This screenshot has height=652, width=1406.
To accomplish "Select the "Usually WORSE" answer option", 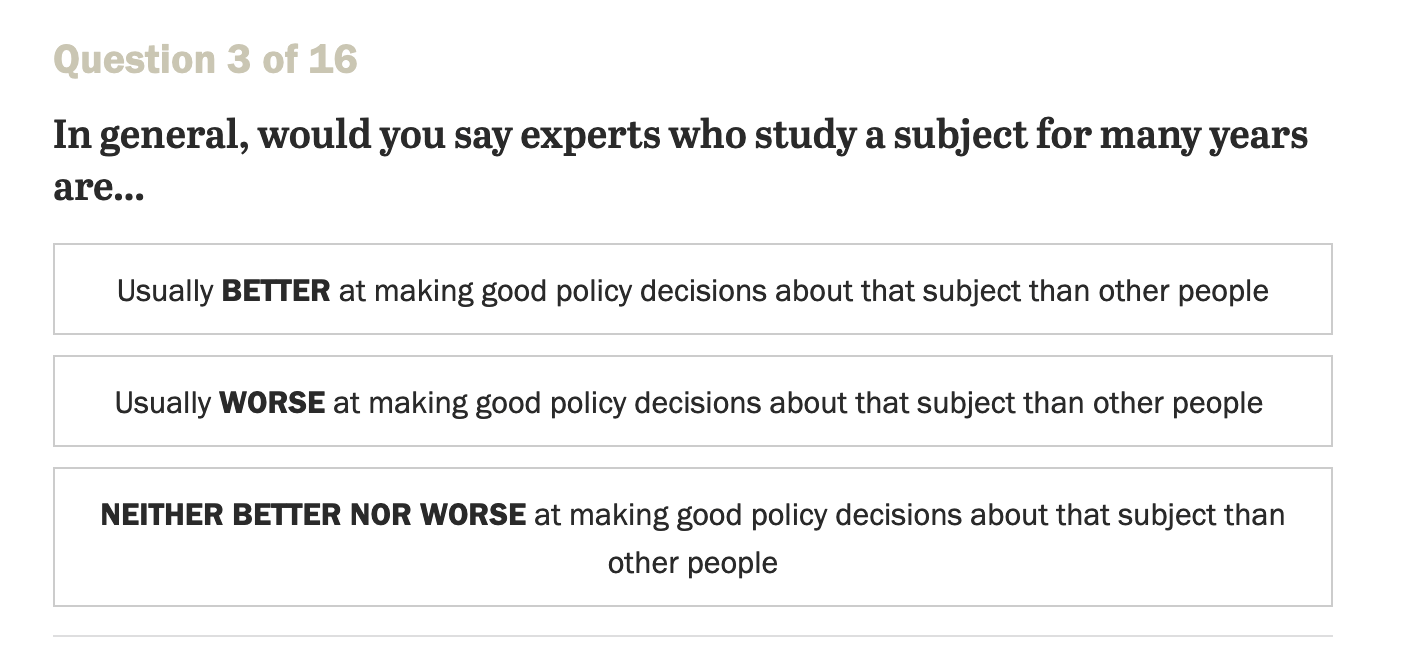I will click(x=692, y=401).
